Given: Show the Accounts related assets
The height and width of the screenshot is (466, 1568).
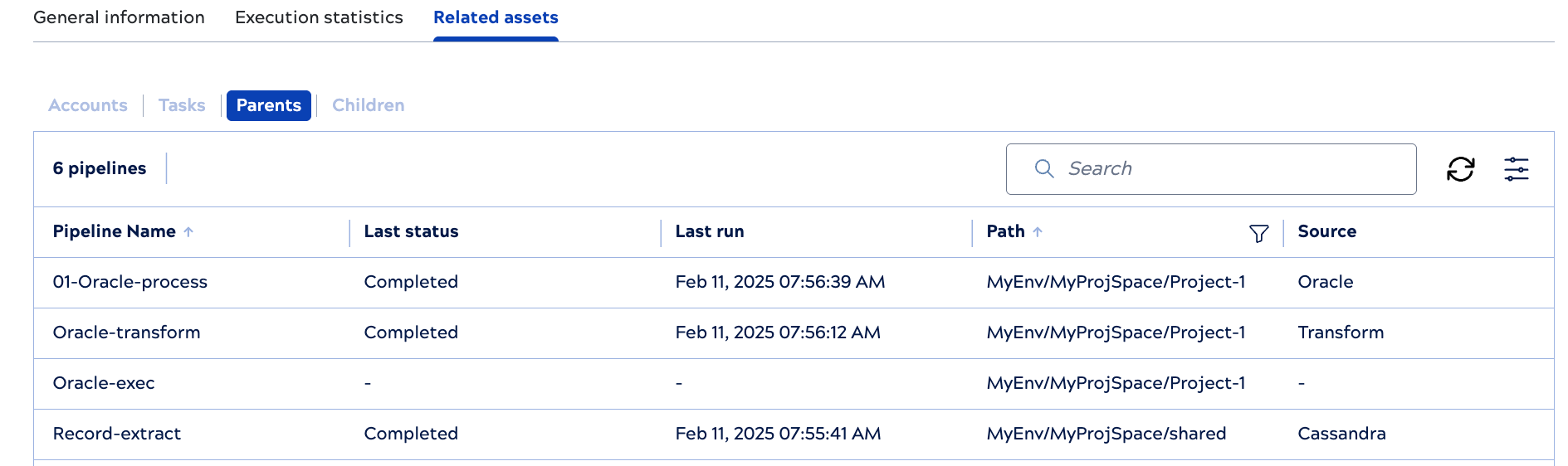Looking at the screenshot, I should coord(88,105).
